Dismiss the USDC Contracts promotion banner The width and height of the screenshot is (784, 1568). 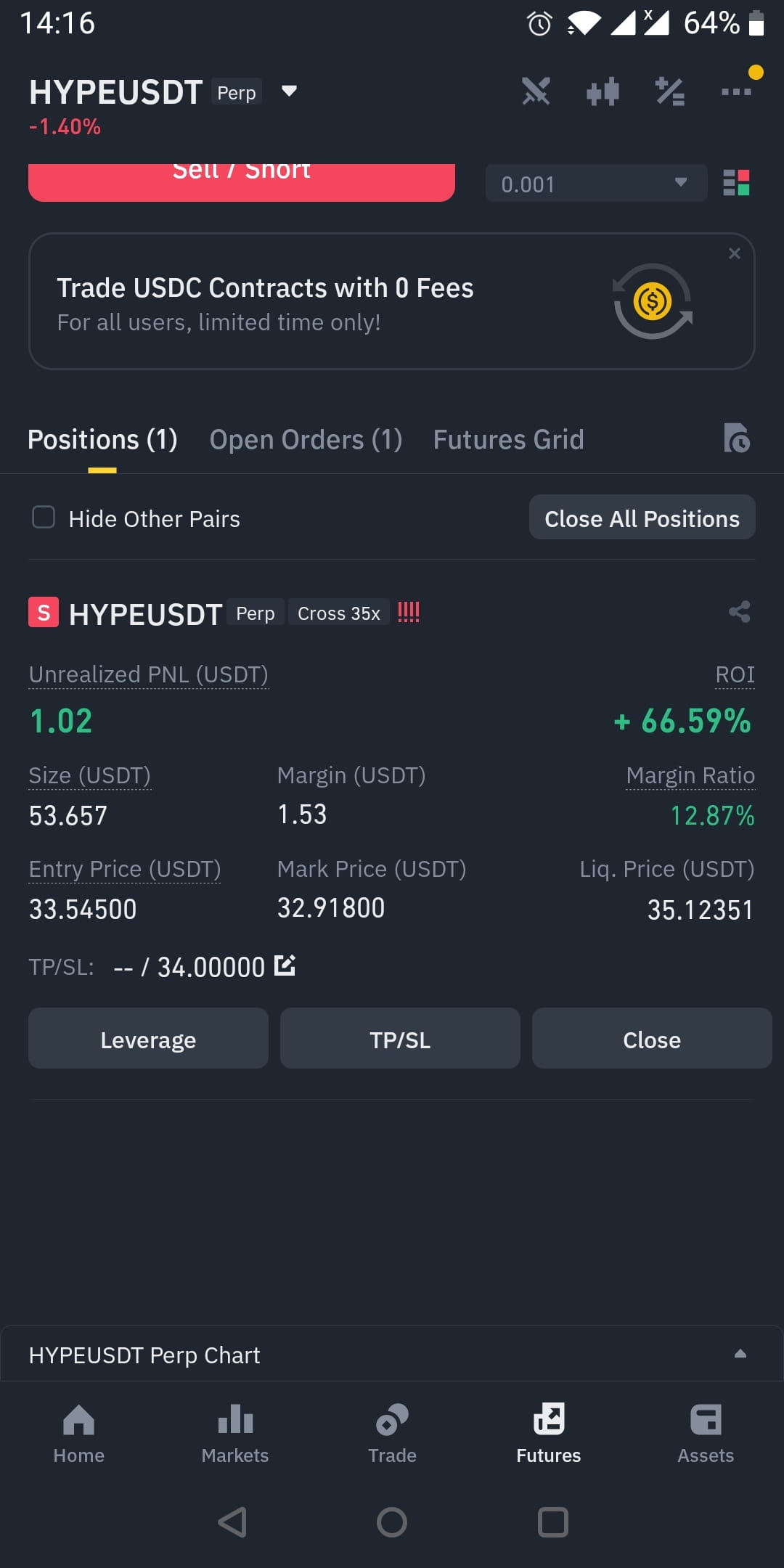(x=735, y=253)
